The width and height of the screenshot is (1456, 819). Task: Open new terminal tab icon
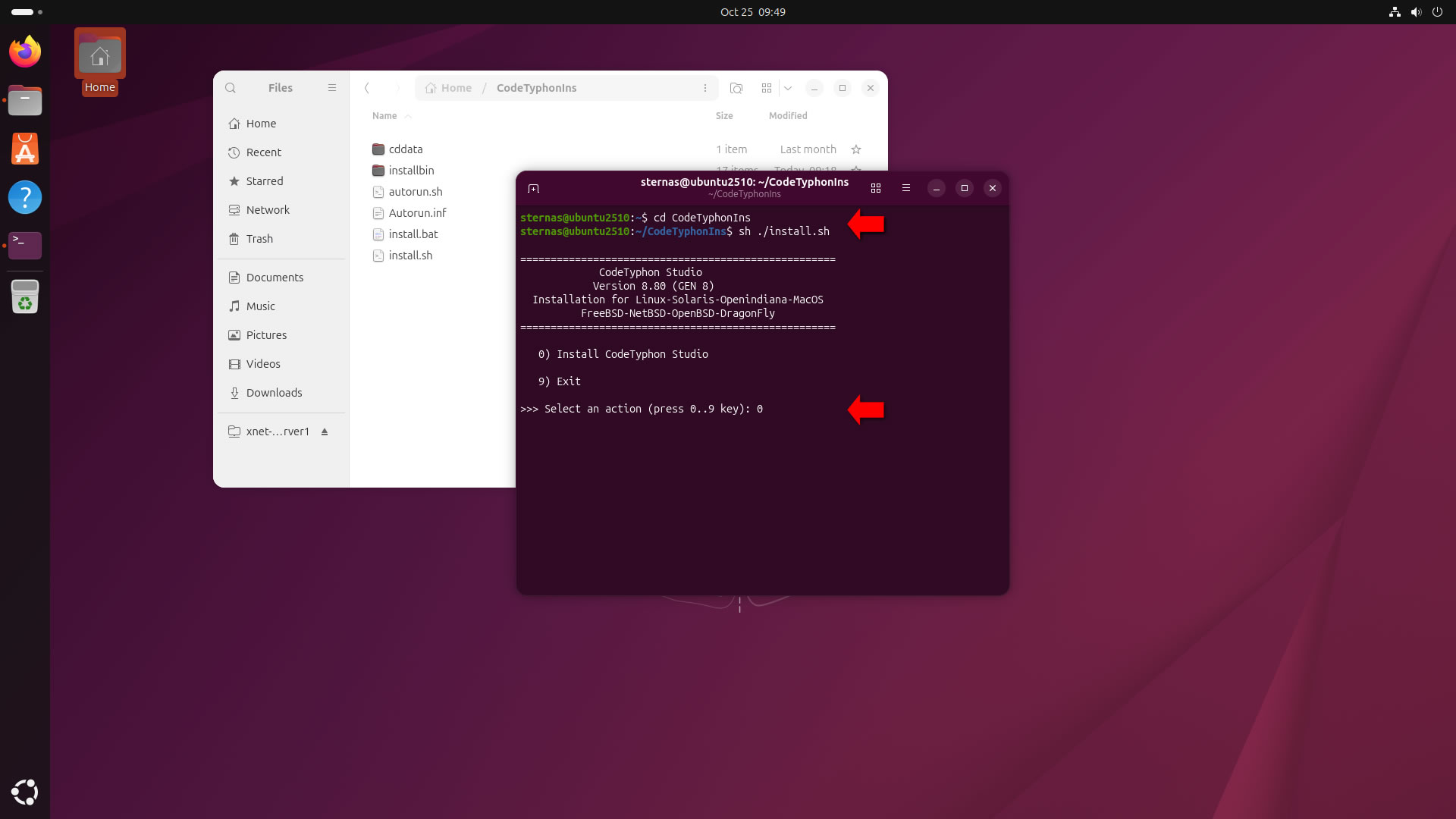[534, 188]
